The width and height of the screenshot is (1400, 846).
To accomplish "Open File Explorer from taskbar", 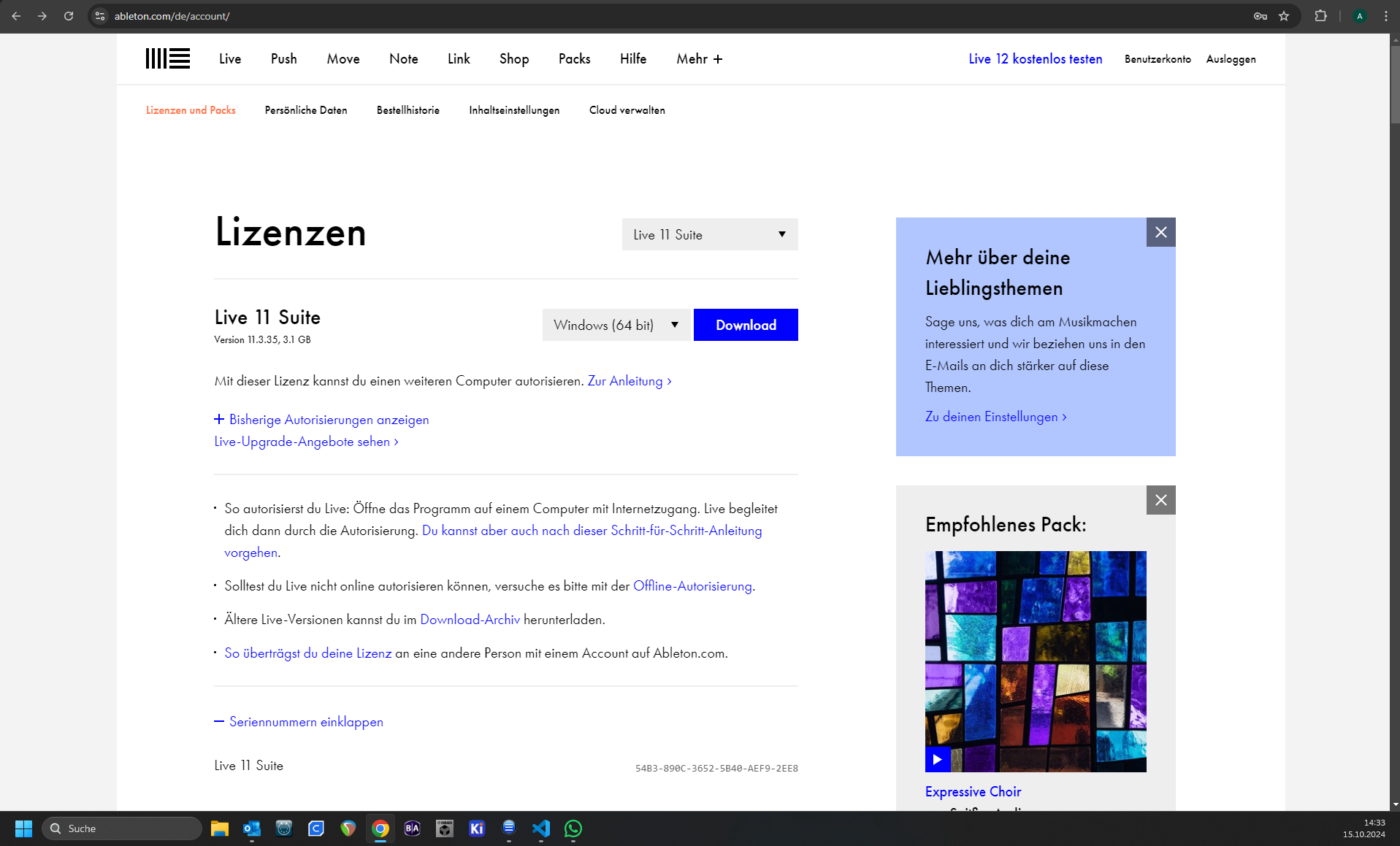I will (220, 828).
